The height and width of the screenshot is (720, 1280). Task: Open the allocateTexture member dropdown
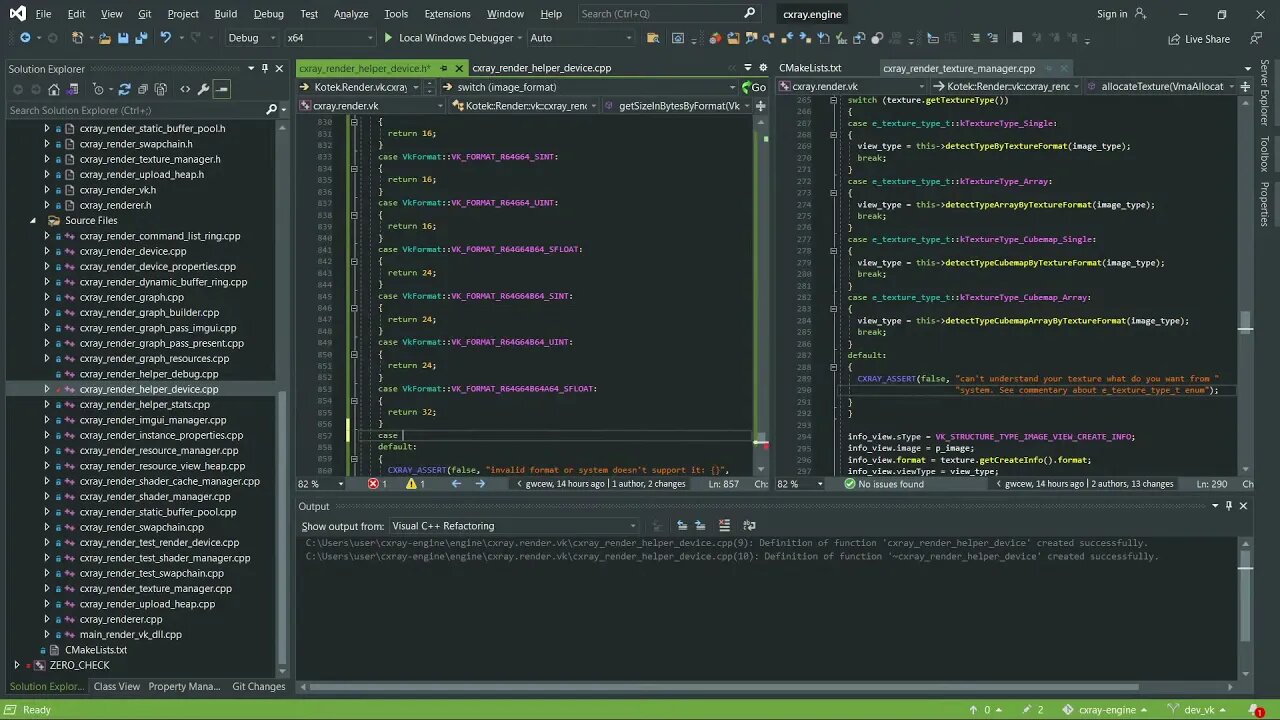1160,87
